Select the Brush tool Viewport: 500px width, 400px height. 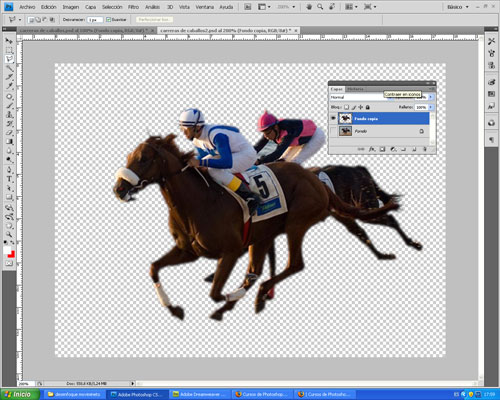(x=9, y=105)
